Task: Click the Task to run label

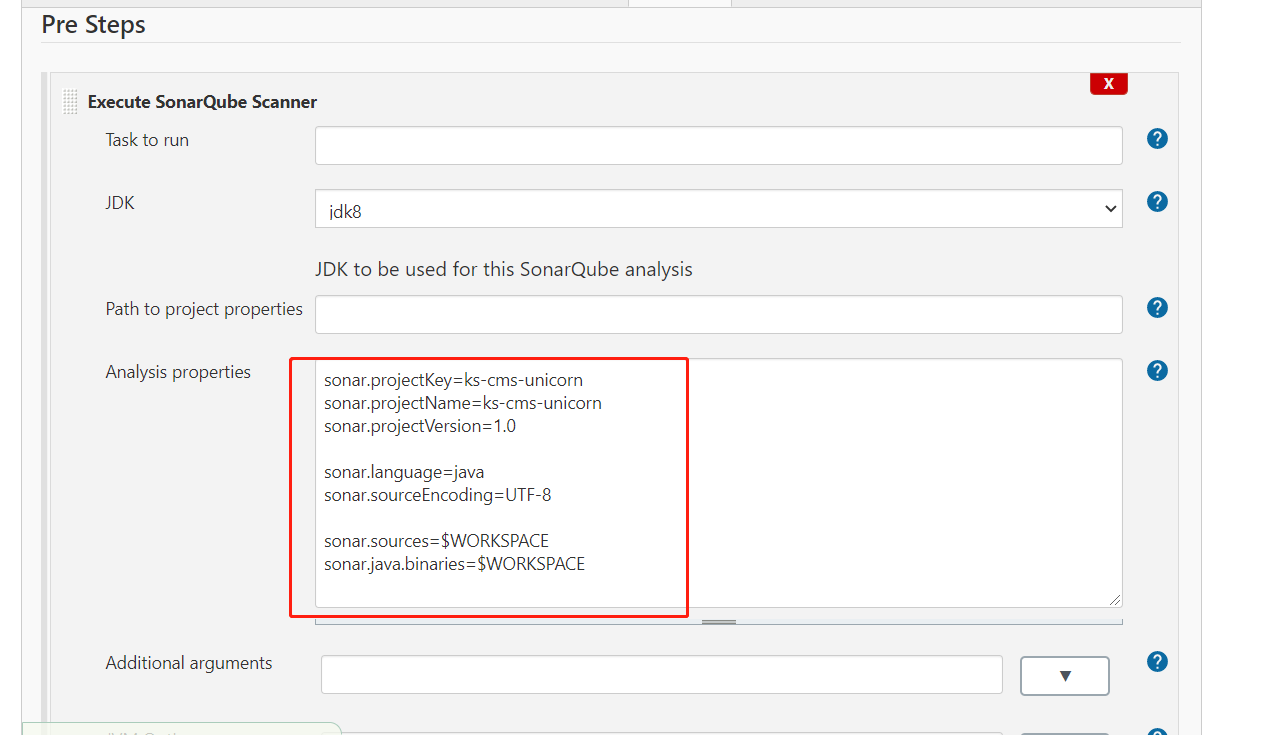Action: point(147,140)
